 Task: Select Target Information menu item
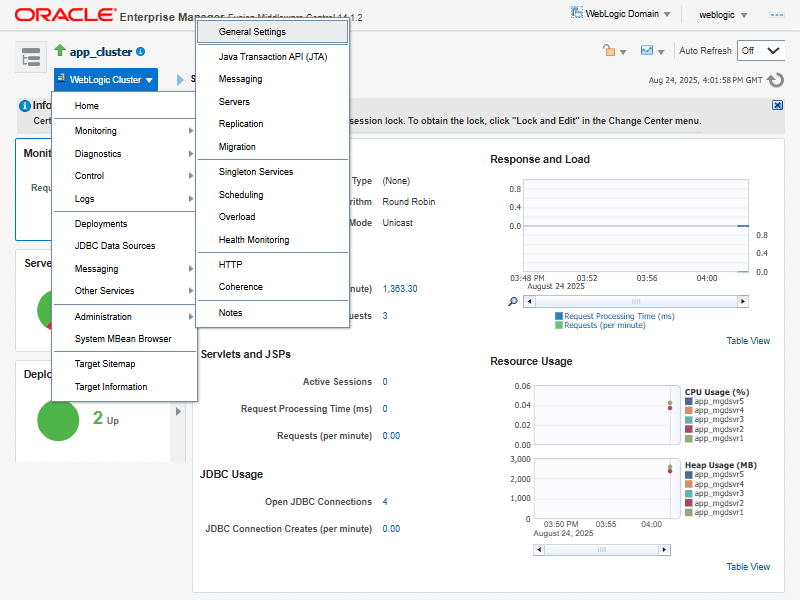tap(124, 387)
